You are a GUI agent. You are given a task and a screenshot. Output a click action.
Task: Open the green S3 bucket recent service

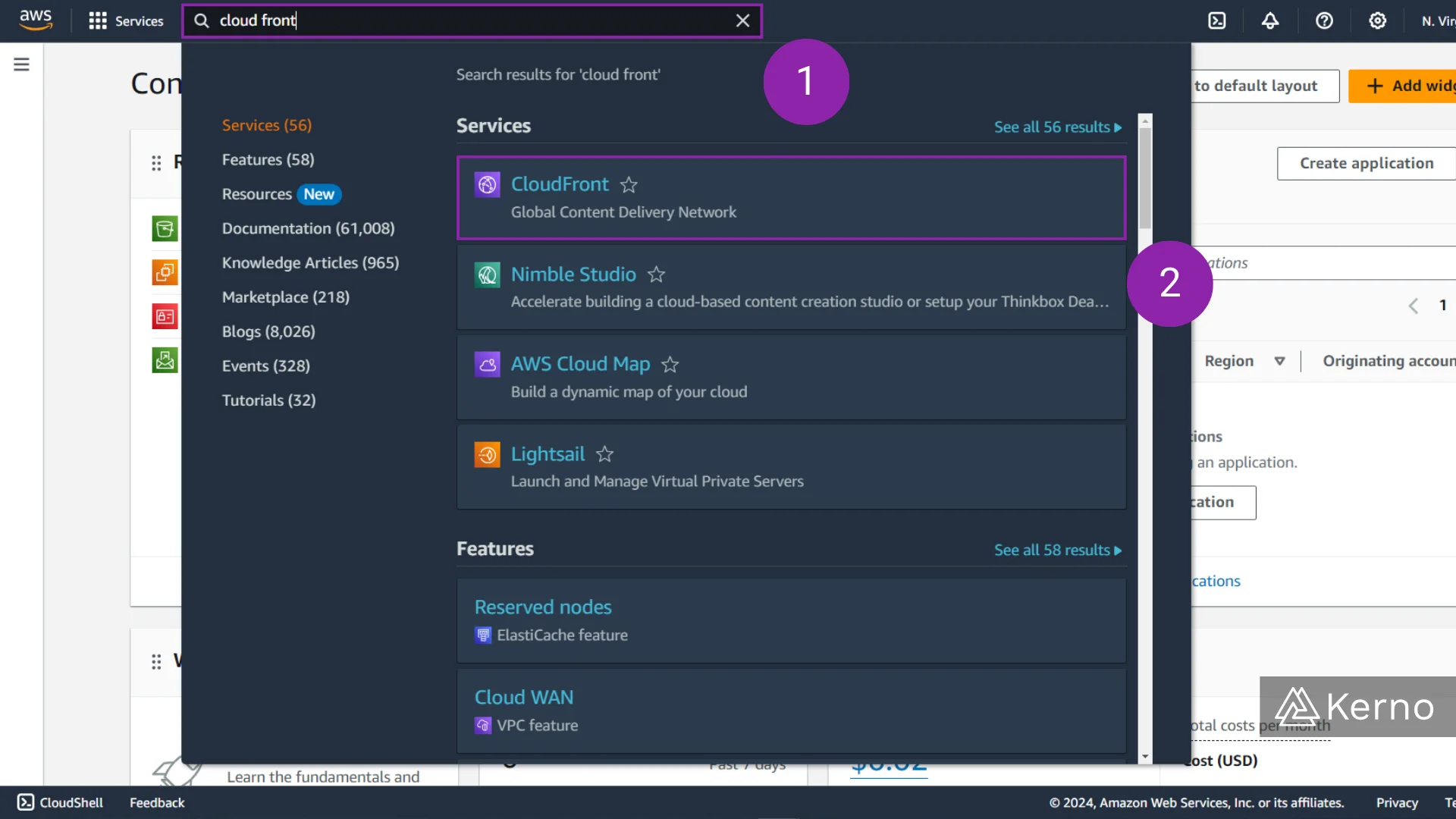point(165,229)
